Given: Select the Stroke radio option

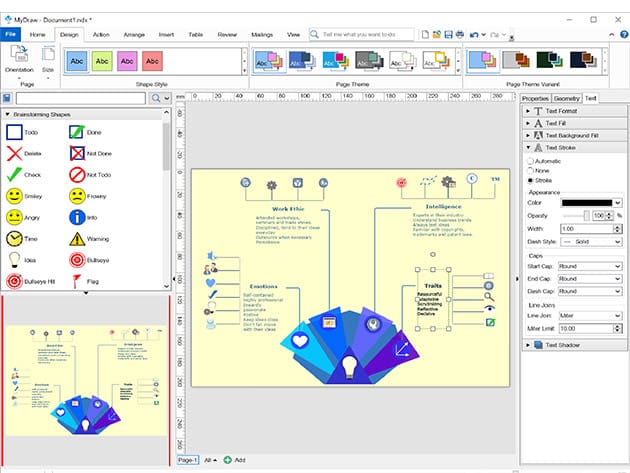Looking at the screenshot, I should (529, 180).
